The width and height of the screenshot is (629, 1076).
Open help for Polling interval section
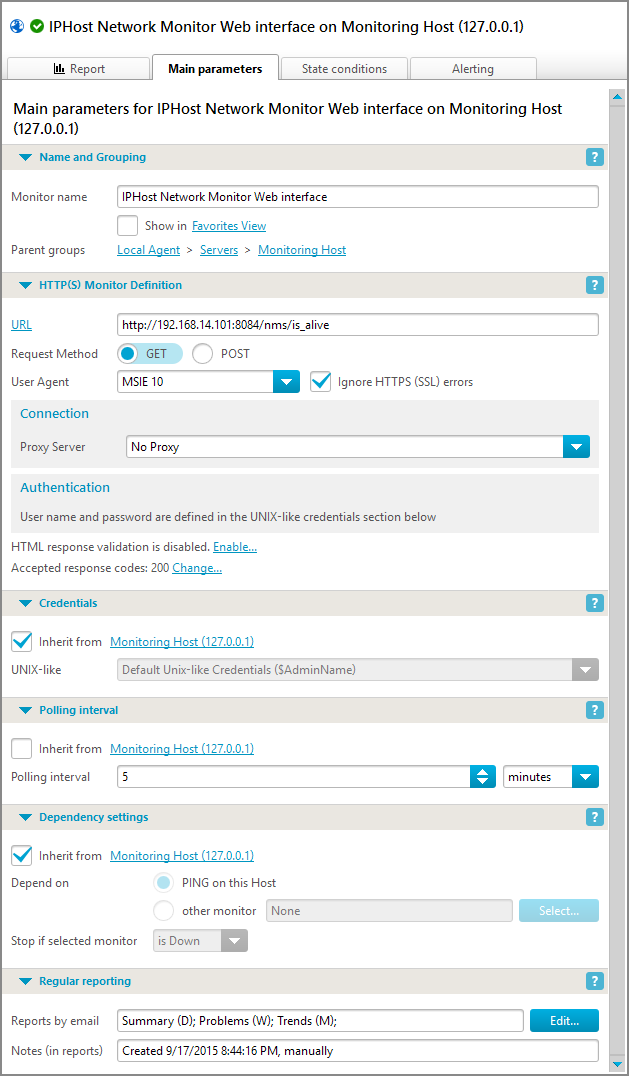(x=595, y=710)
